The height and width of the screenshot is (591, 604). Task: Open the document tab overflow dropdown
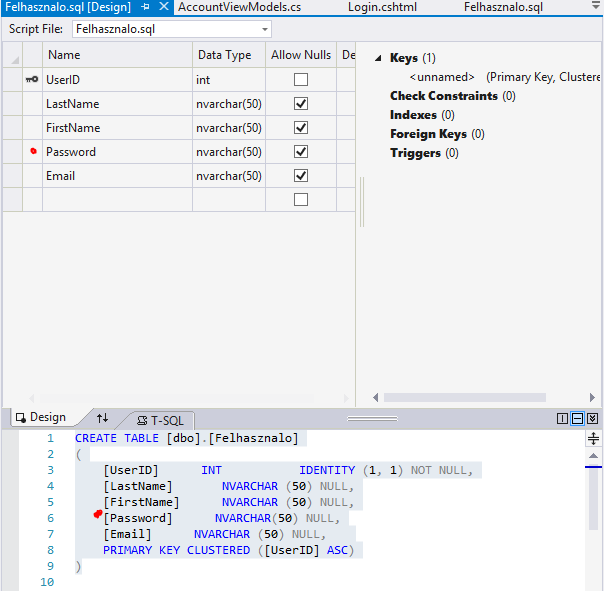tap(596, 5)
